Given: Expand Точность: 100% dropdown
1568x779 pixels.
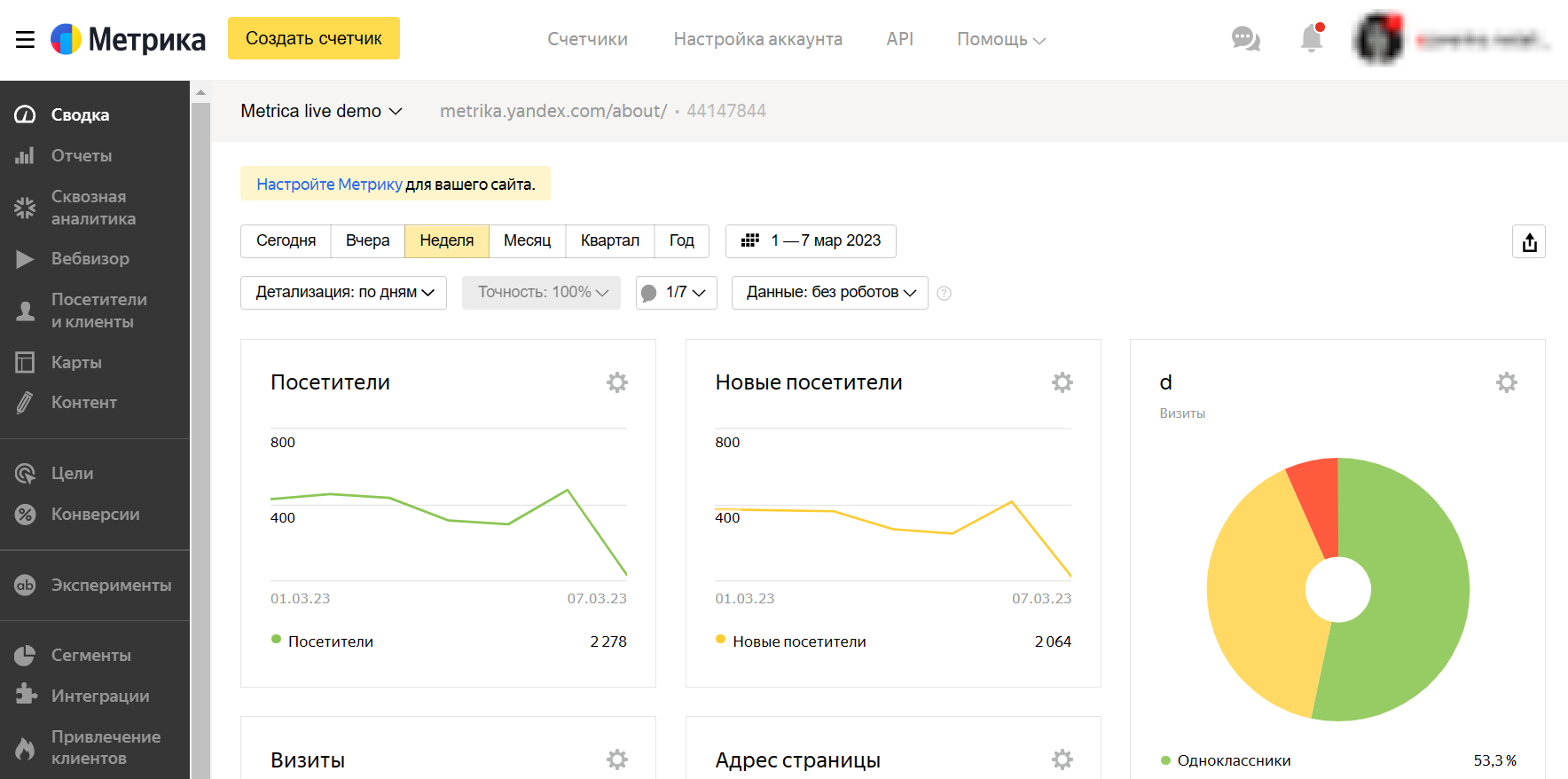Looking at the screenshot, I should [x=541, y=293].
